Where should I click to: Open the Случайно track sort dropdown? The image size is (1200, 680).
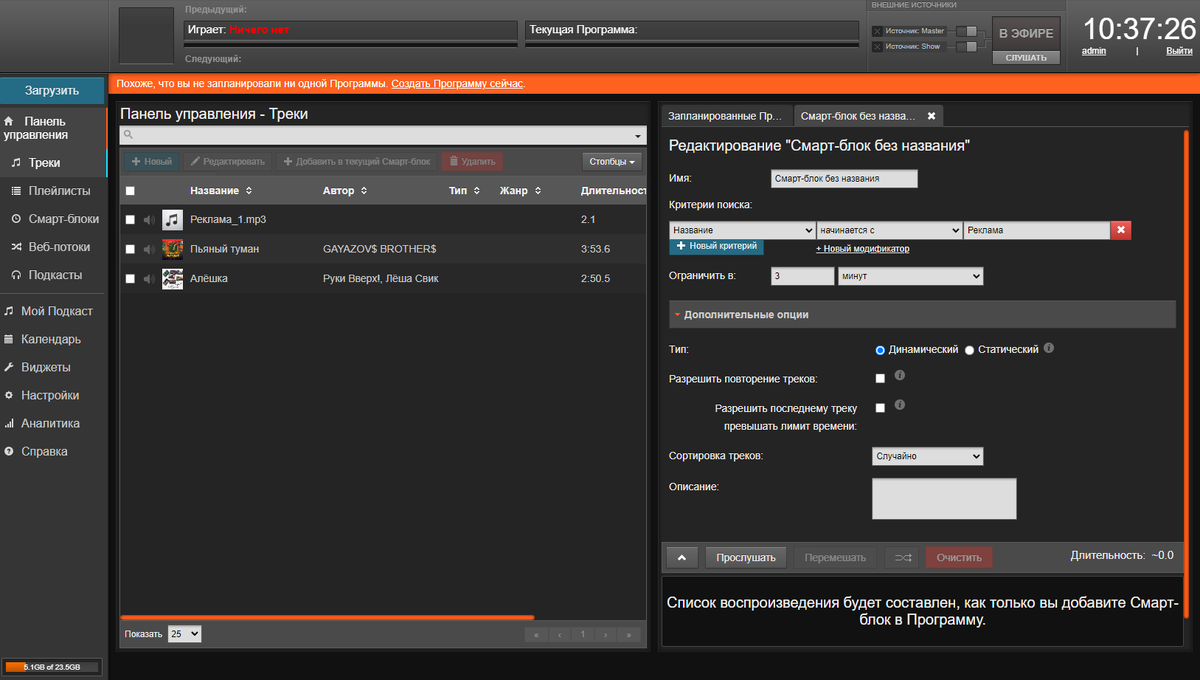pyautogui.click(x=928, y=456)
